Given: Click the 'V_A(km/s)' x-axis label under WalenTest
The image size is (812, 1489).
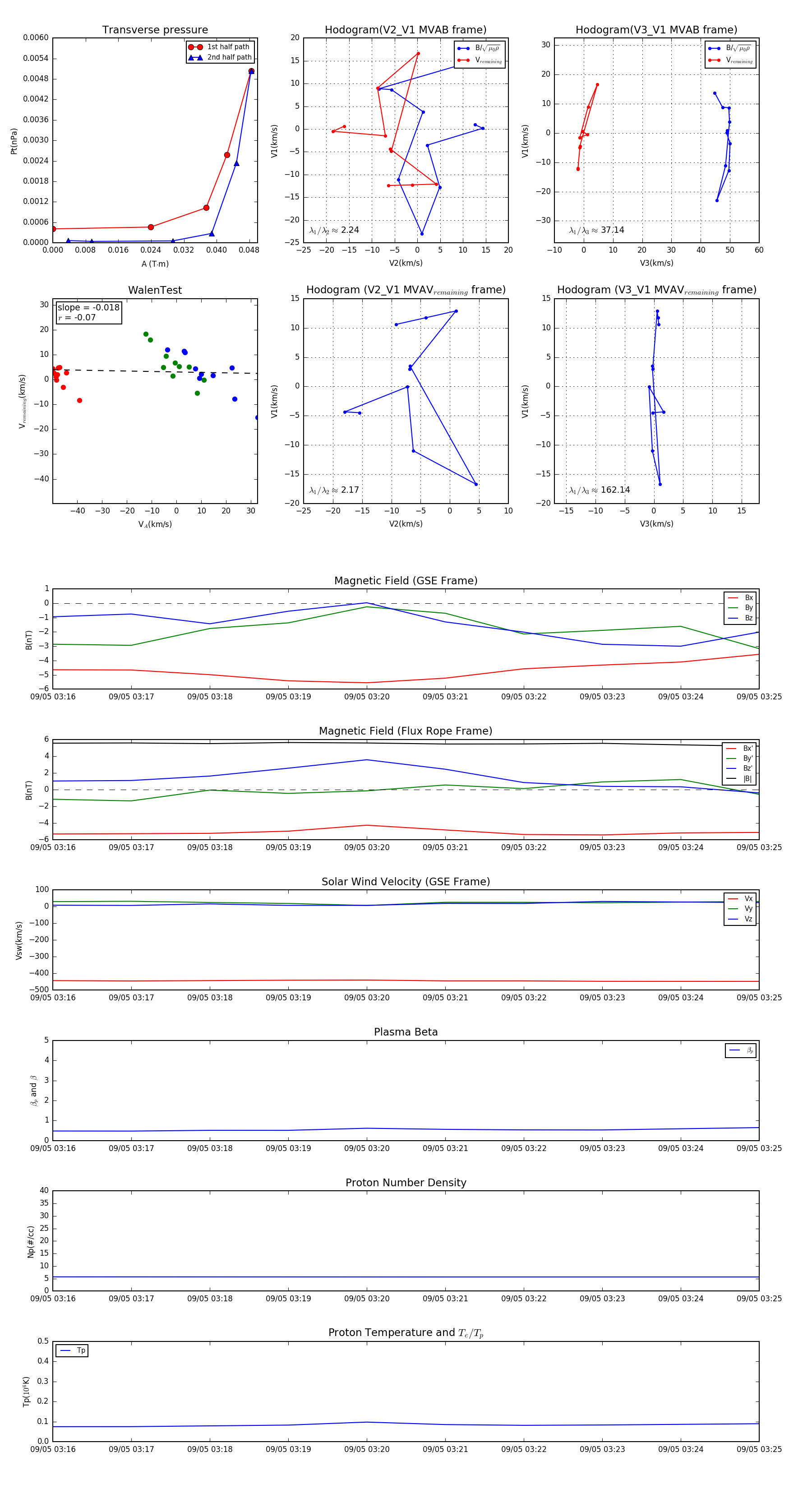Looking at the screenshot, I should coord(155,524).
